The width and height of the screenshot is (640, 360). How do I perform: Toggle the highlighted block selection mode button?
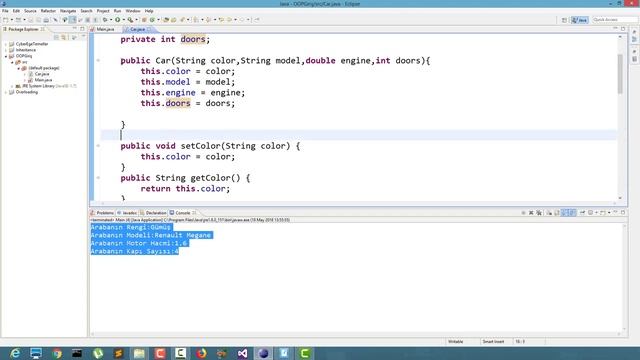coord(73,20)
